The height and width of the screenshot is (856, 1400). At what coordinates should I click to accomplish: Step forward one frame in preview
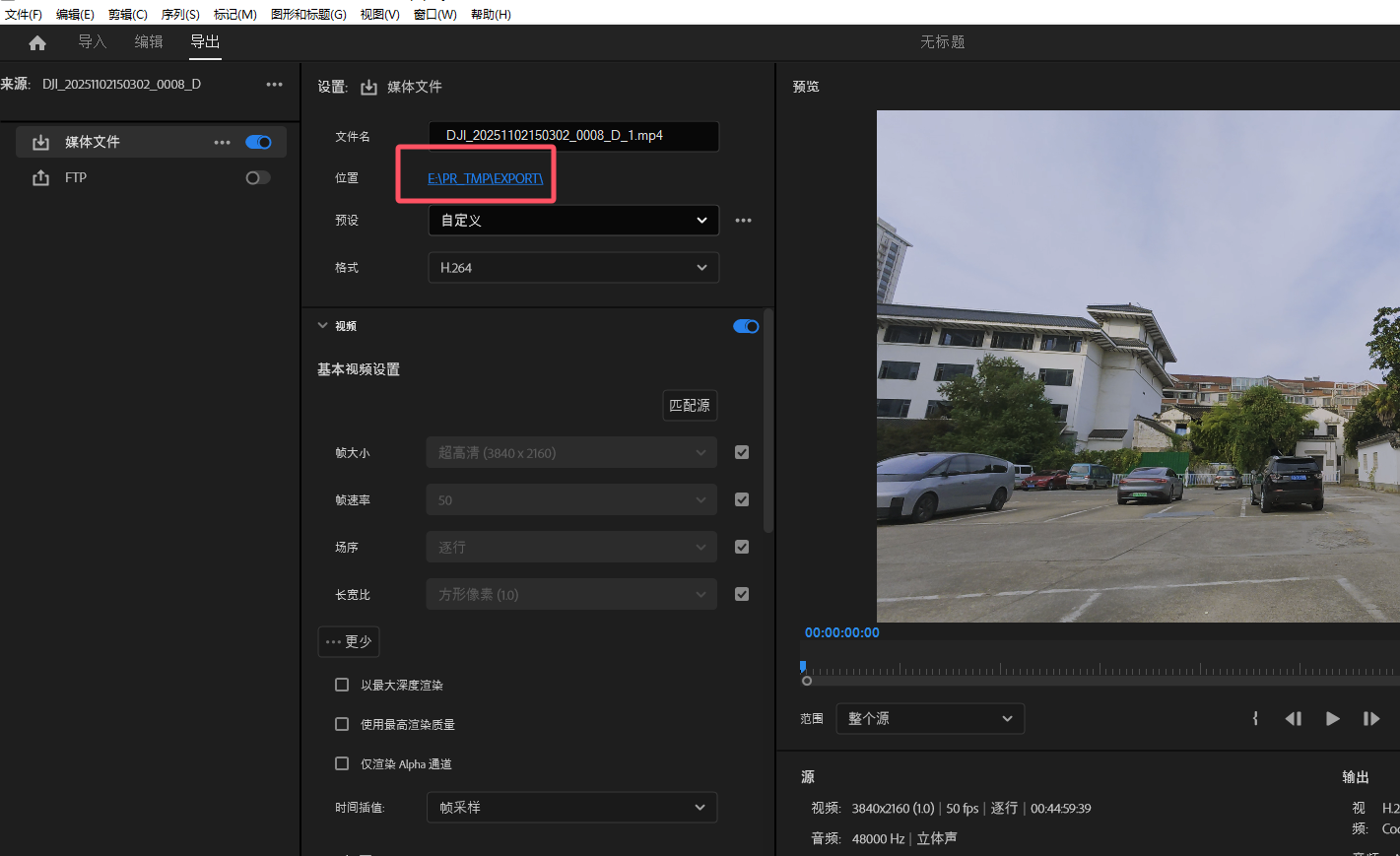tap(1370, 719)
